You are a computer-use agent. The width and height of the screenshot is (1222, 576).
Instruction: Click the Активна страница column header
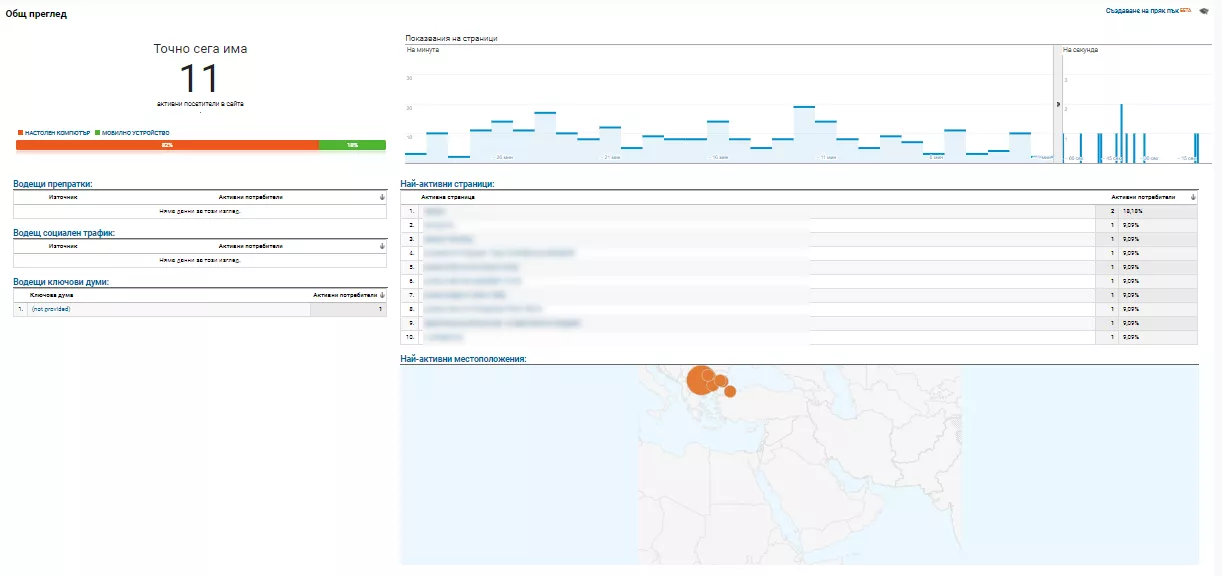pos(448,197)
